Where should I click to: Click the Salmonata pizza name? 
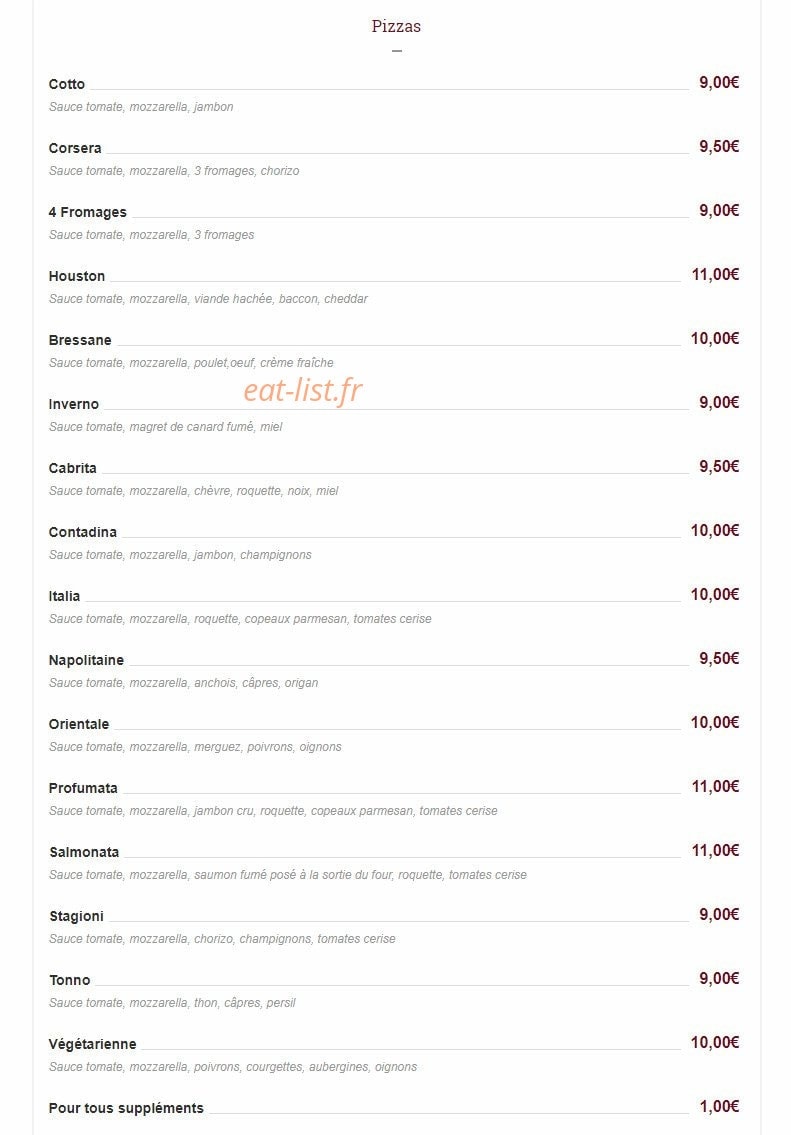[84, 852]
